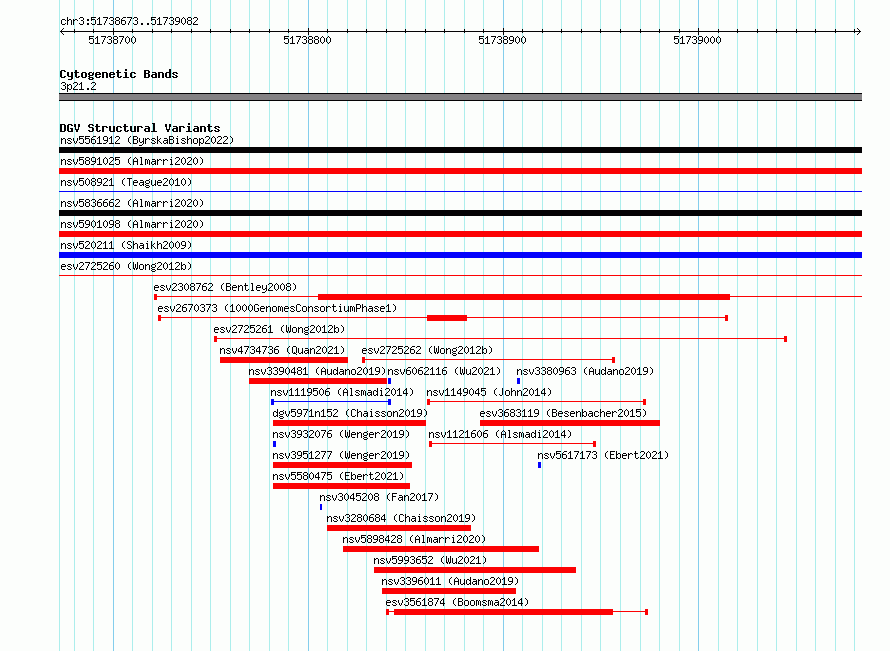890x651 pixels.
Task: Click ruler position 51738800
Action: pos(307,40)
